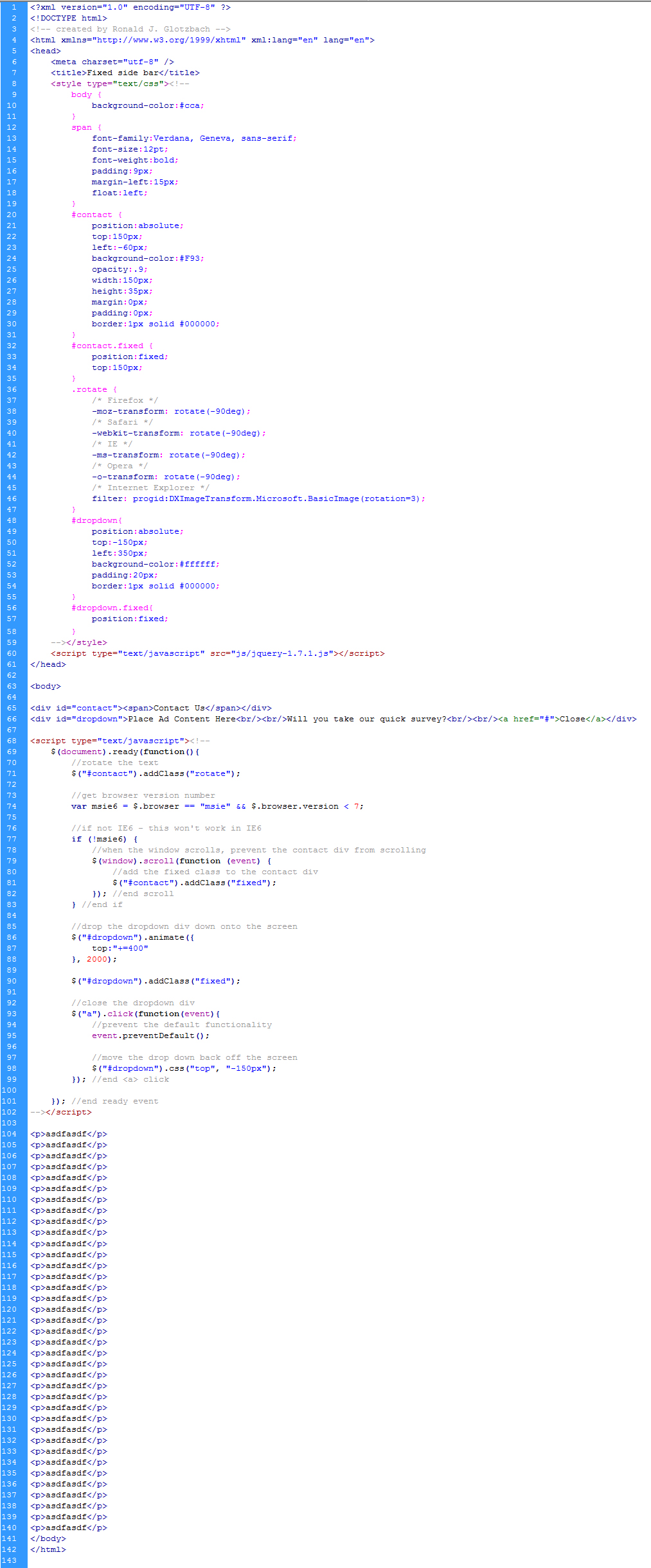Click the '//rotate the text' comment
Screen dimensions: 651x1568
(114, 762)
